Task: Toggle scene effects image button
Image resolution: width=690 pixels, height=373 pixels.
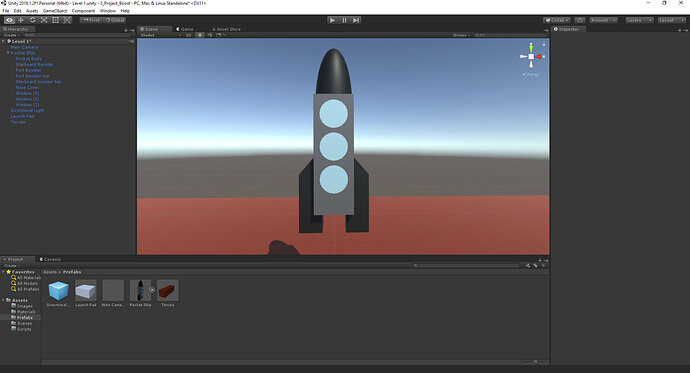Action: click(219, 35)
